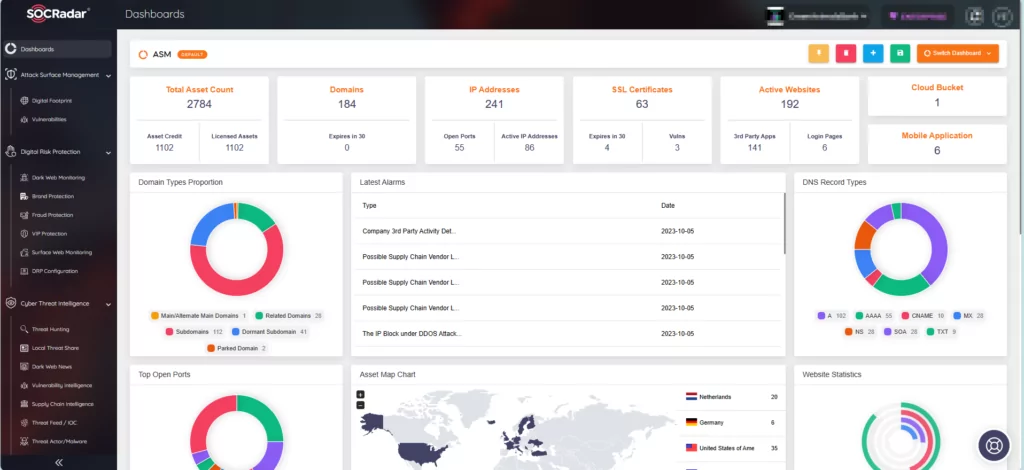The image size is (1024, 470).
Task: Toggle the A record legend item
Action: pyautogui.click(x=832, y=316)
